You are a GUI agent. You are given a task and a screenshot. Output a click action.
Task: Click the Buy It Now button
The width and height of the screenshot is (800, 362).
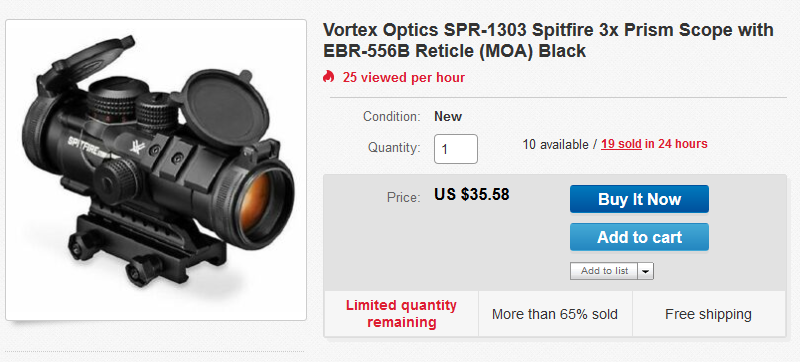(x=639, y=199)
